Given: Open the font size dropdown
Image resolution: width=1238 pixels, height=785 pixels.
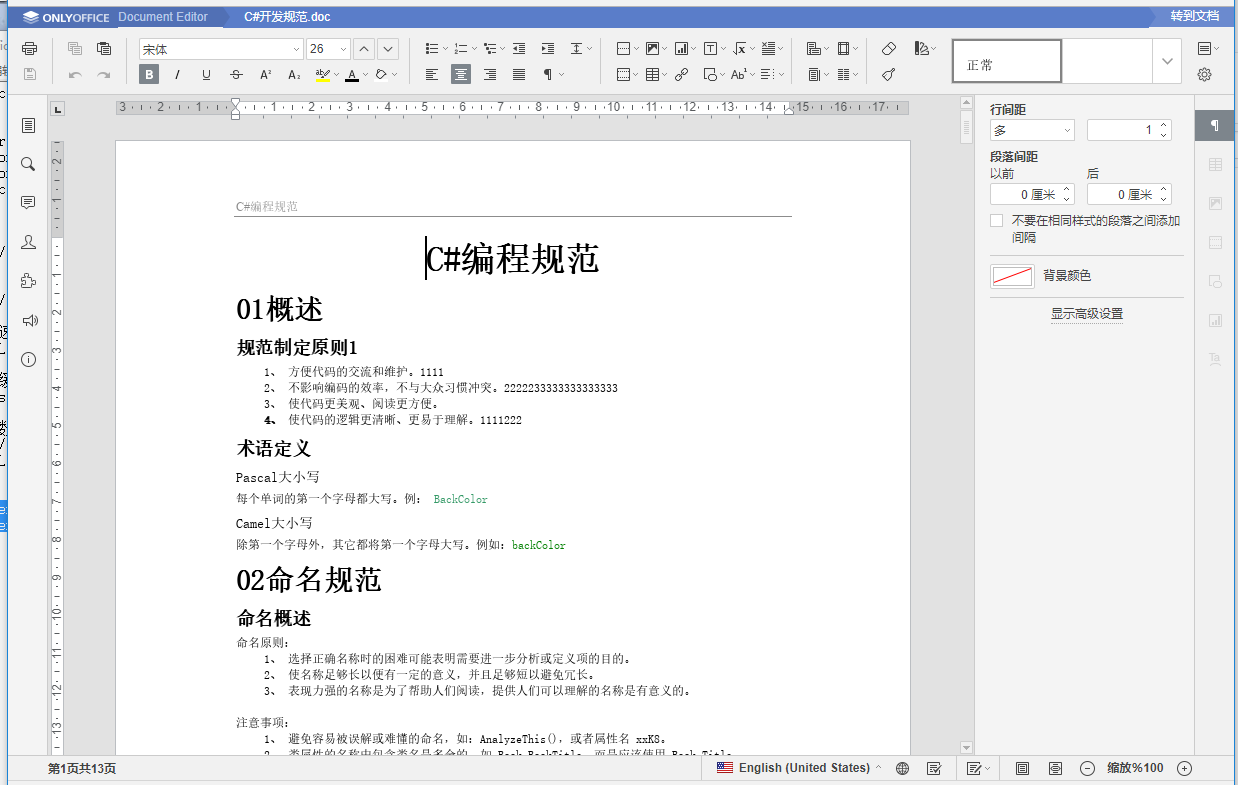Looking at the screenshot, I should tap(344, 49).
